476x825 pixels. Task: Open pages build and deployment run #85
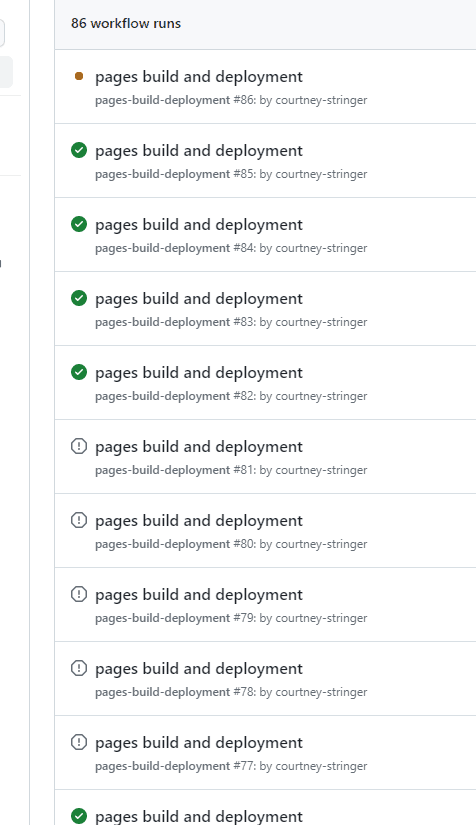pyautogui.click(x=199, y=151)
